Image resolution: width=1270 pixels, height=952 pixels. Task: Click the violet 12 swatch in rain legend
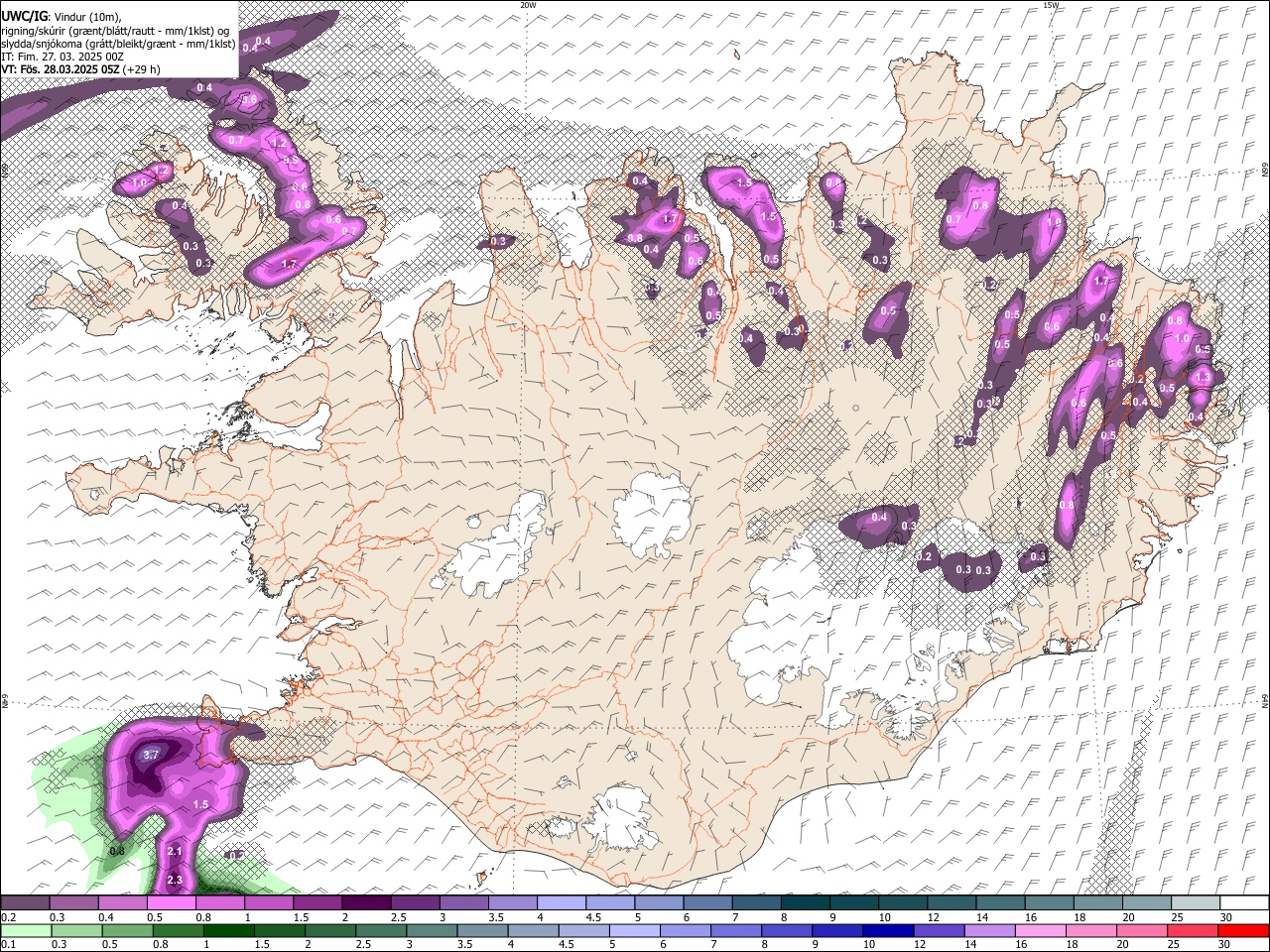pos(938,930)
